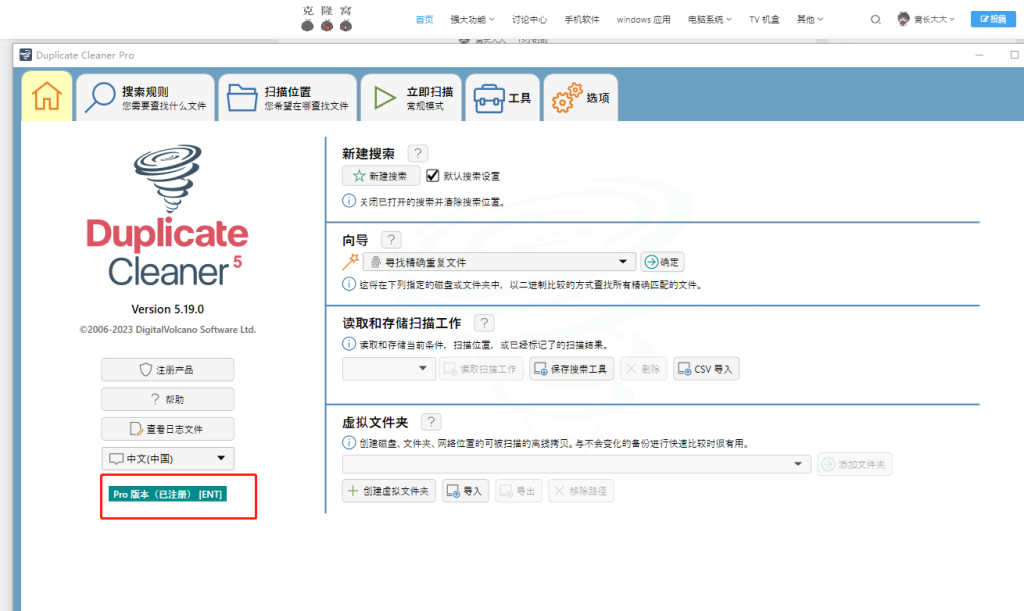Click the 添加文件夹 add folder button
The width and height of the screenshot is (1024, 611).
coord(854,464)
